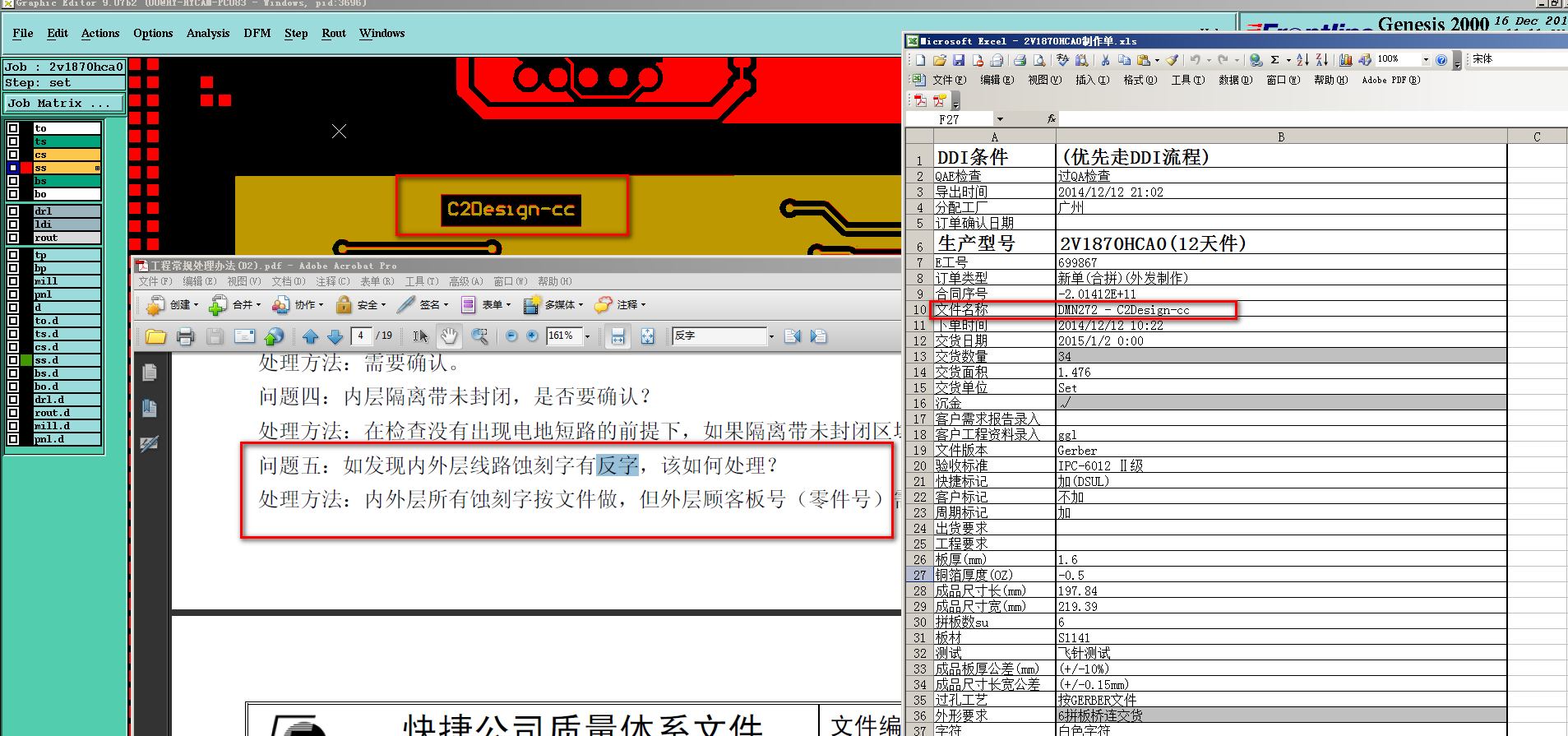Toggle checkbox for layer ss.d
This screenshot has height=736, width=1568.
click(x=13, y=360)
